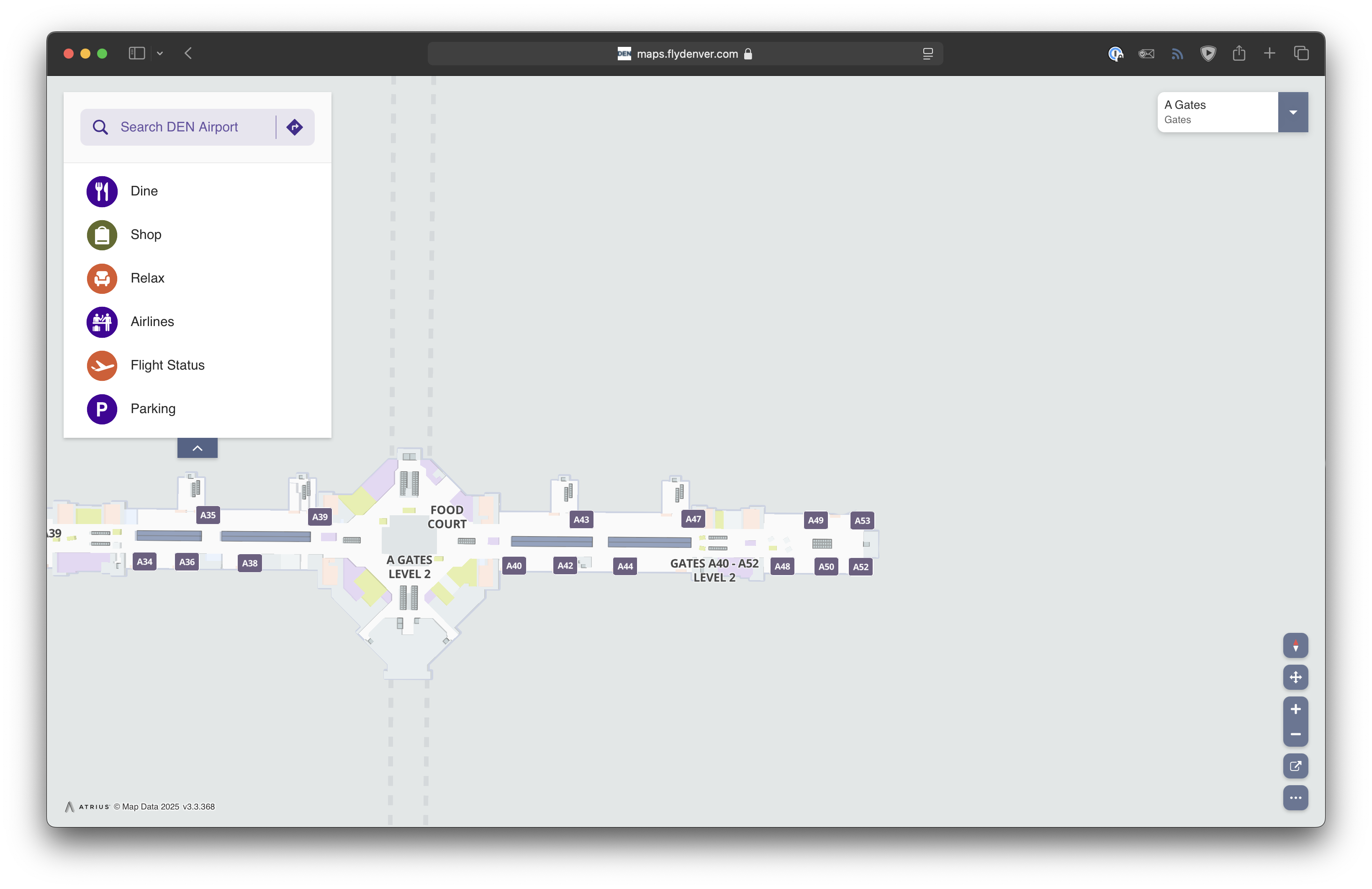The height and width of the screenshot is (889, 1372).
Task: Reset map orientation with compass button
Action: (1295, 645)
